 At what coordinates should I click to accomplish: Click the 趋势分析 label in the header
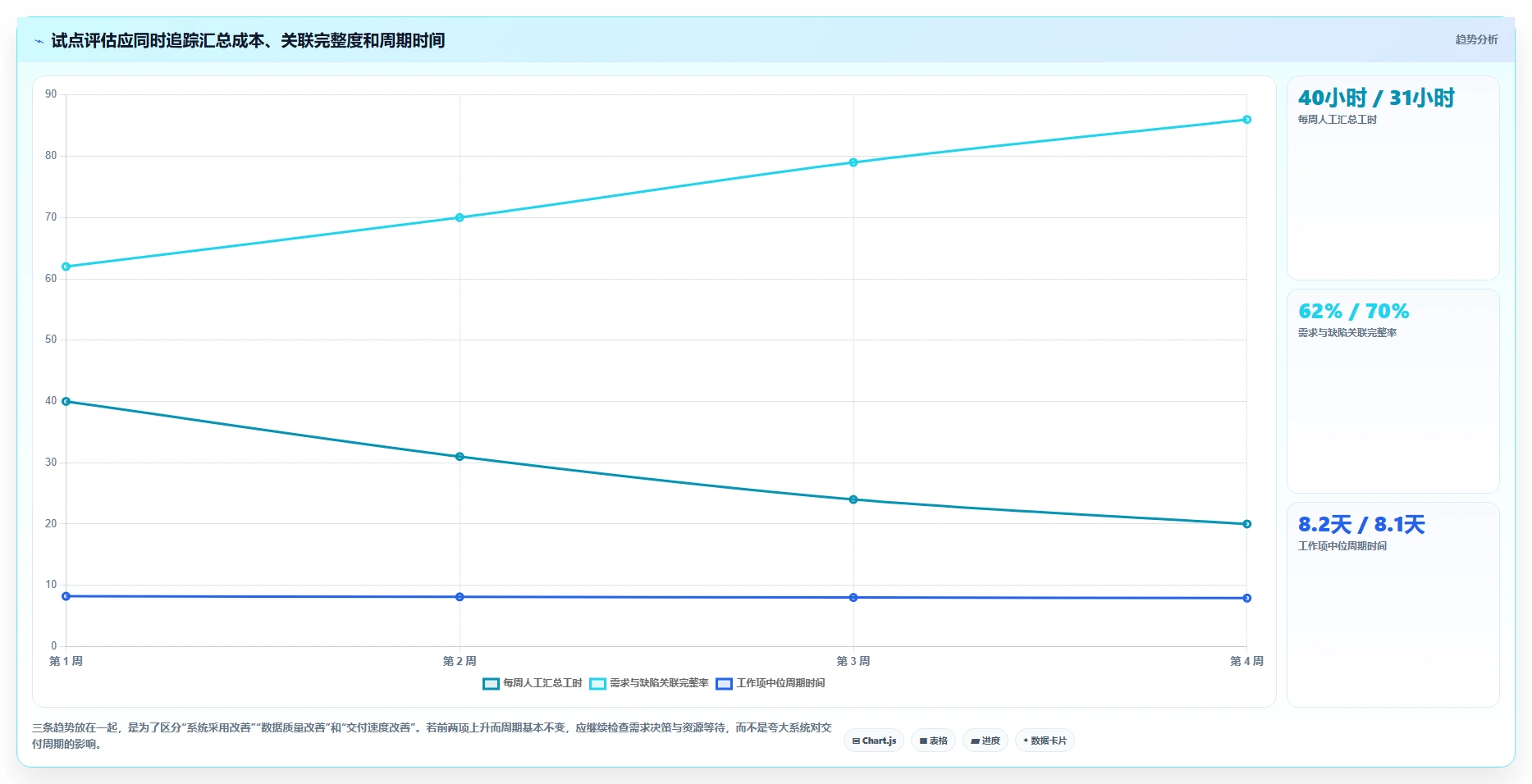point(1476,39)
